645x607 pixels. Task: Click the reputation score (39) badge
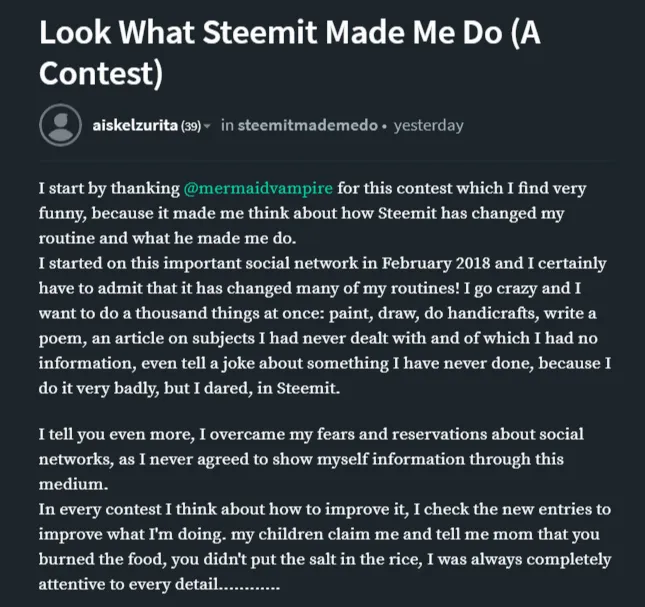point(191,126)
